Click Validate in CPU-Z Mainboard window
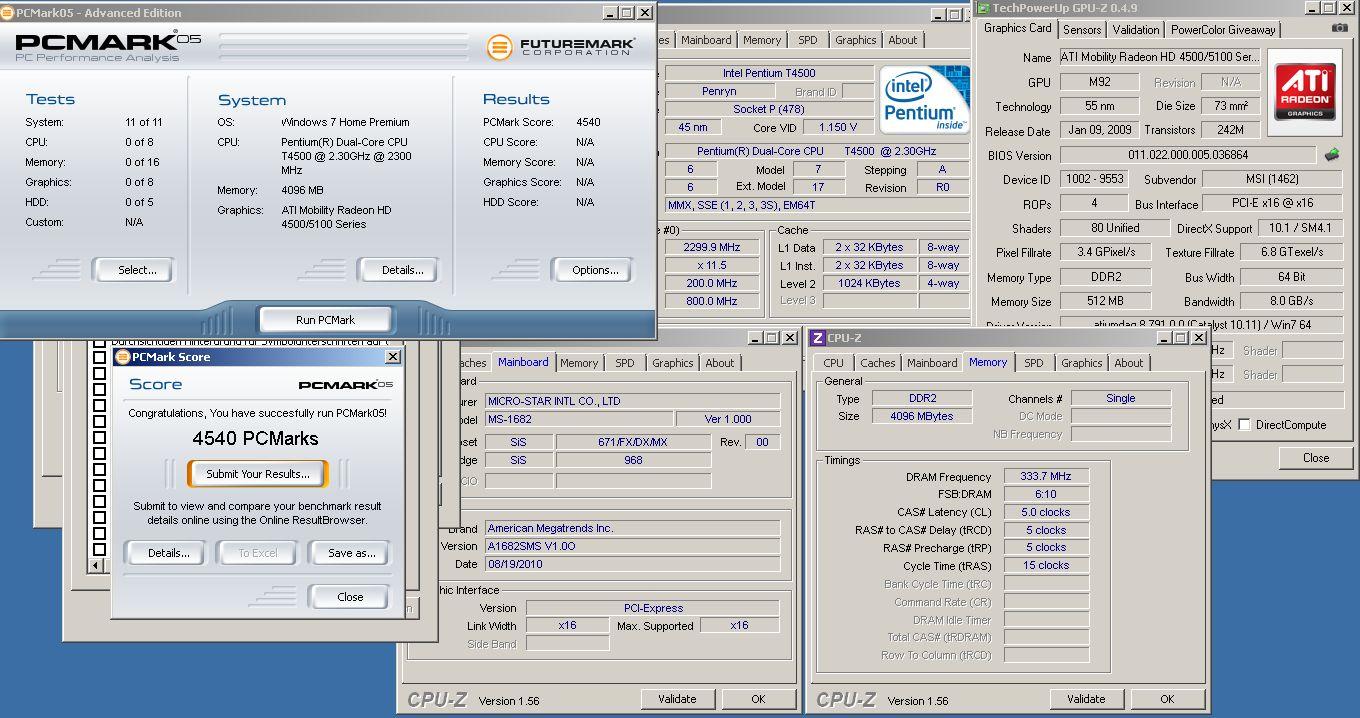The height and width of the screenshot is (718, 1360). tap(677, 699)
